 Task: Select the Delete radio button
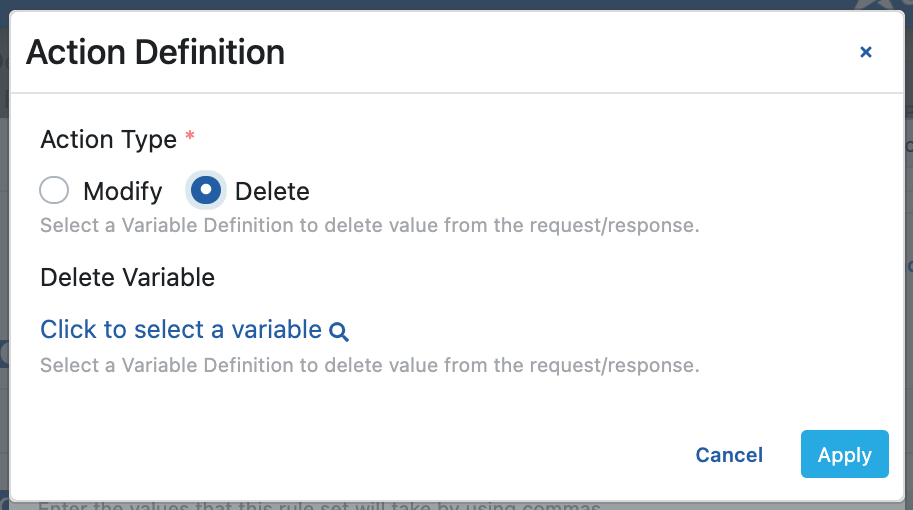[206, 191]
